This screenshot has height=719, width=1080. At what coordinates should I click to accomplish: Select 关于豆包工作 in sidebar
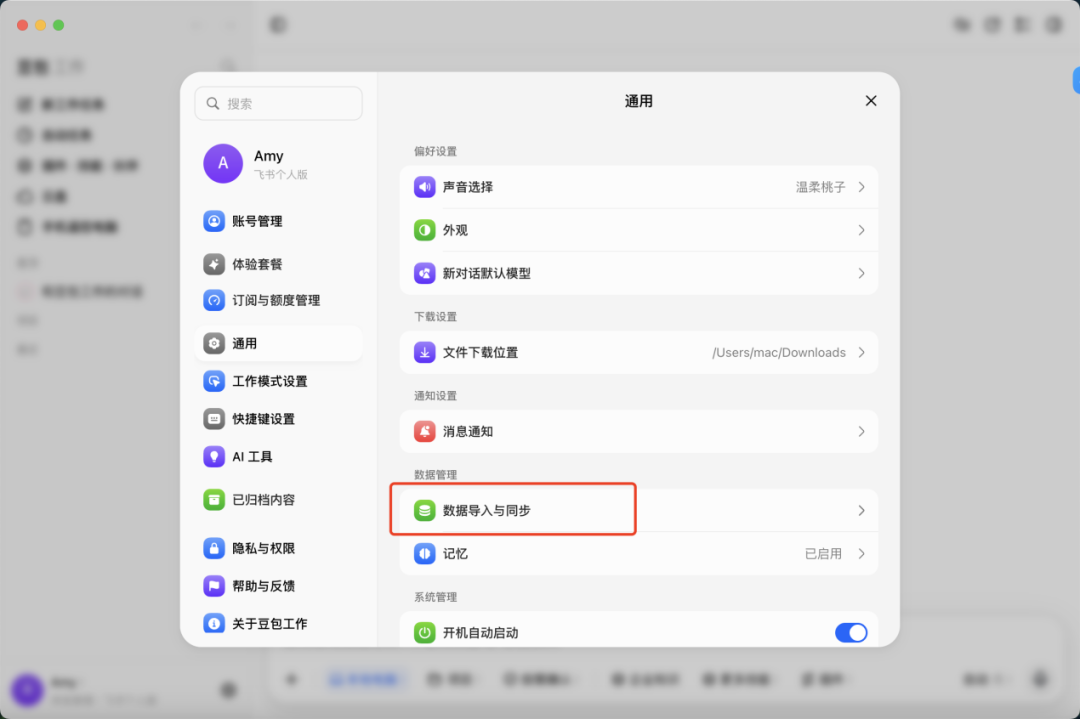point(278,623)
